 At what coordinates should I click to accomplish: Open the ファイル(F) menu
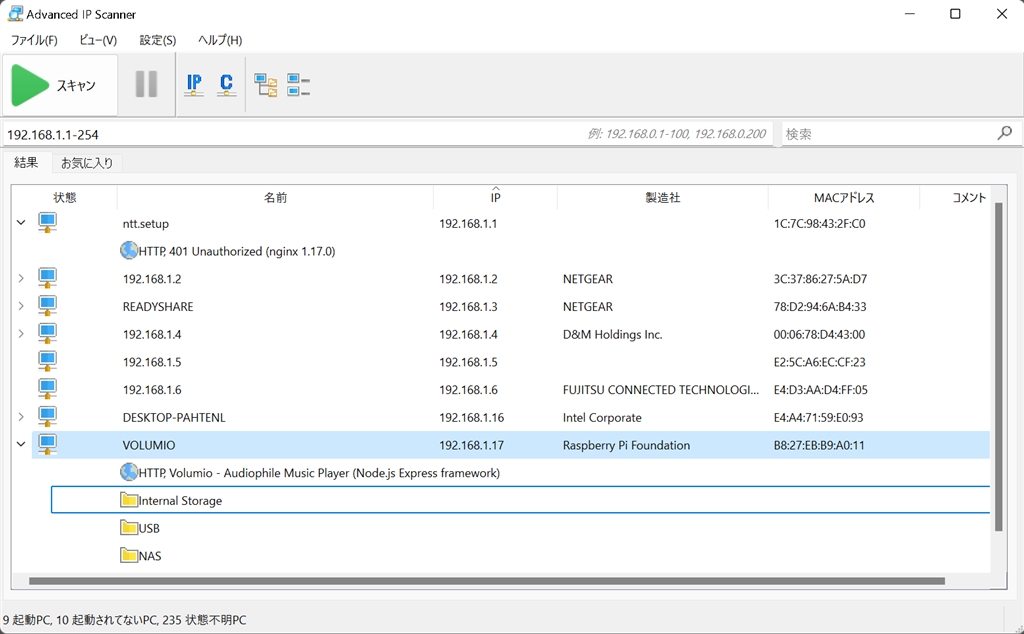coord(34,40)
